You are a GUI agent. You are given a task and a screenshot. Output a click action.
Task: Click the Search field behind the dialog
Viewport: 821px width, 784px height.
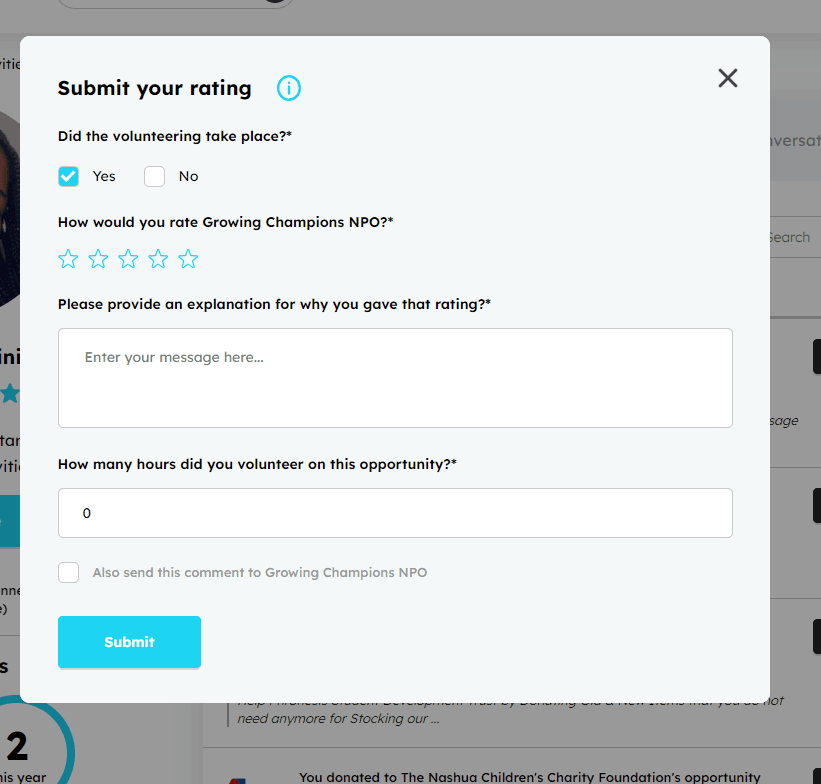point(792,237)
